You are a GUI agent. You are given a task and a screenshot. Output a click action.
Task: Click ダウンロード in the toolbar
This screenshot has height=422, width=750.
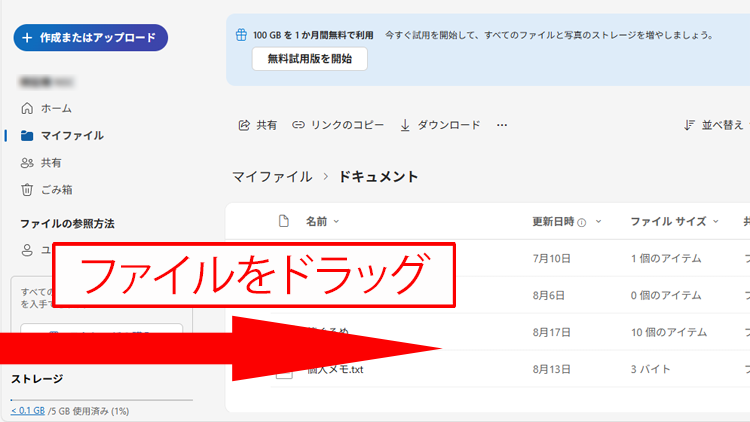tap(440, 125)
